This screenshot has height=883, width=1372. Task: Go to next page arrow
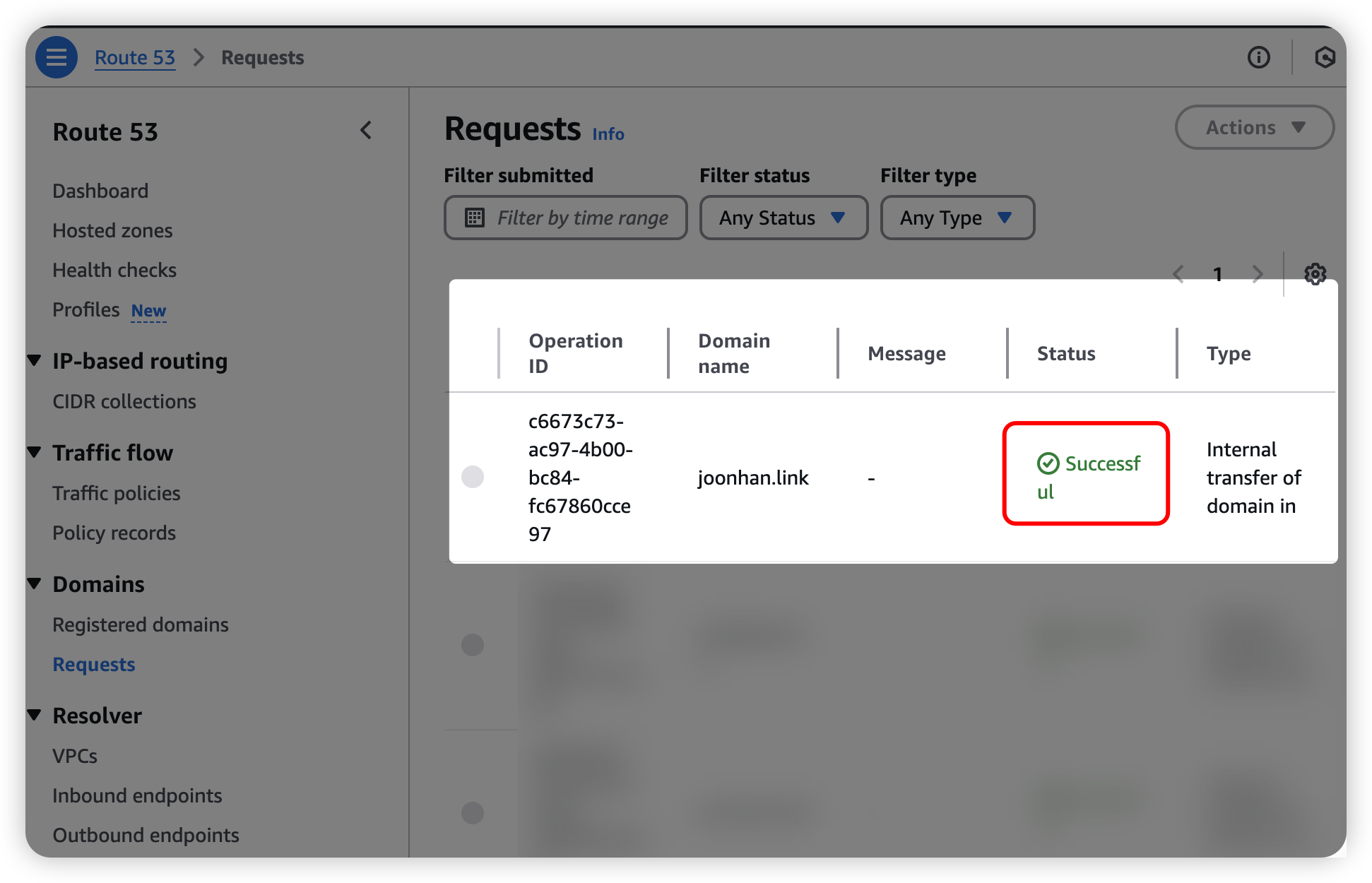click(x=1258, y=274)
